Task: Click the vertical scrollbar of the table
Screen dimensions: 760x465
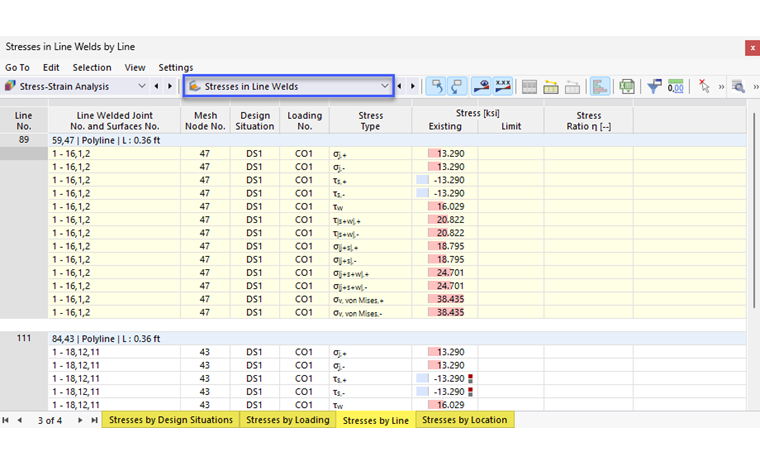Action: click(754, 210)
